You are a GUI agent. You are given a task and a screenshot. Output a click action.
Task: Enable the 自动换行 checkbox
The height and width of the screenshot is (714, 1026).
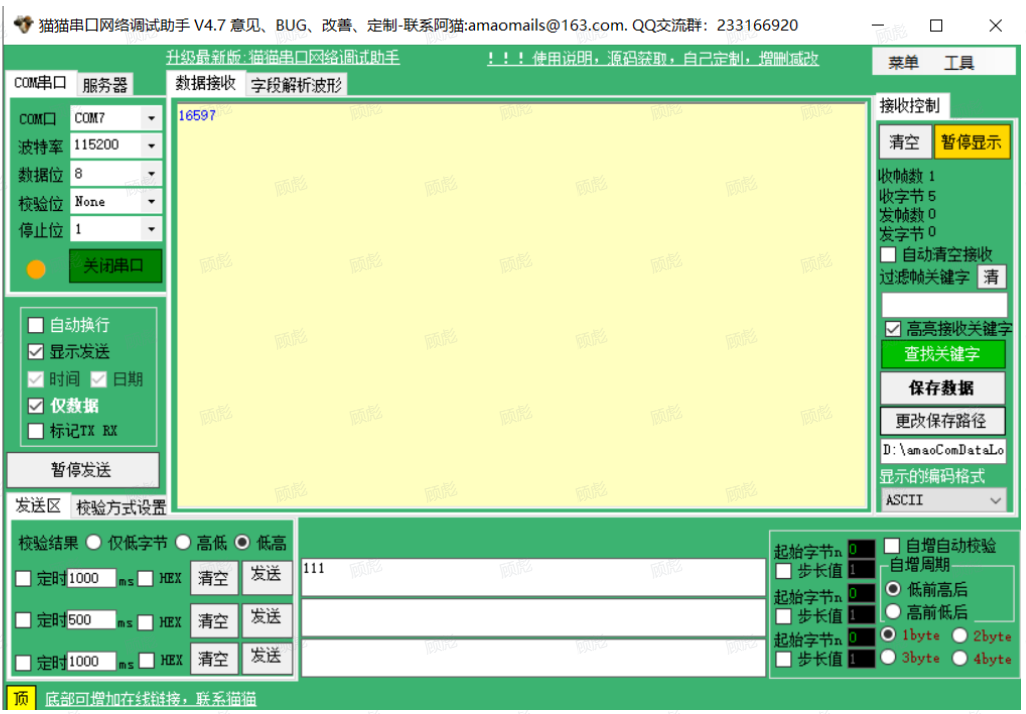[36, 325]
